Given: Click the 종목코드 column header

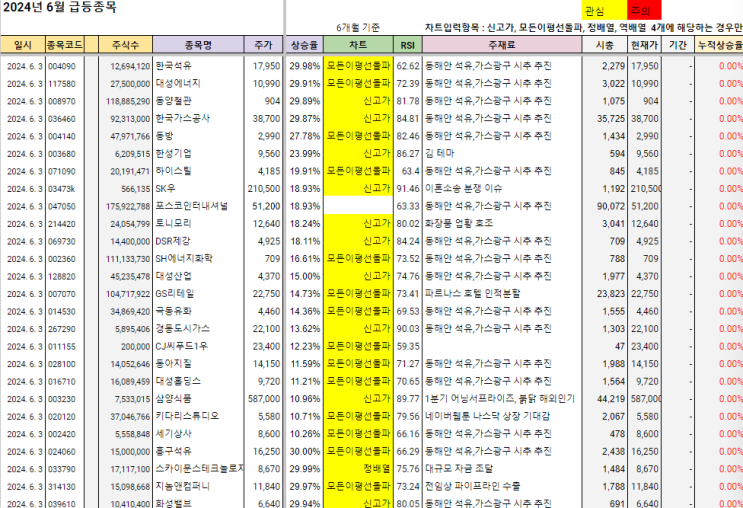Looking at the screenshot, I should click(x=65, y=45).
